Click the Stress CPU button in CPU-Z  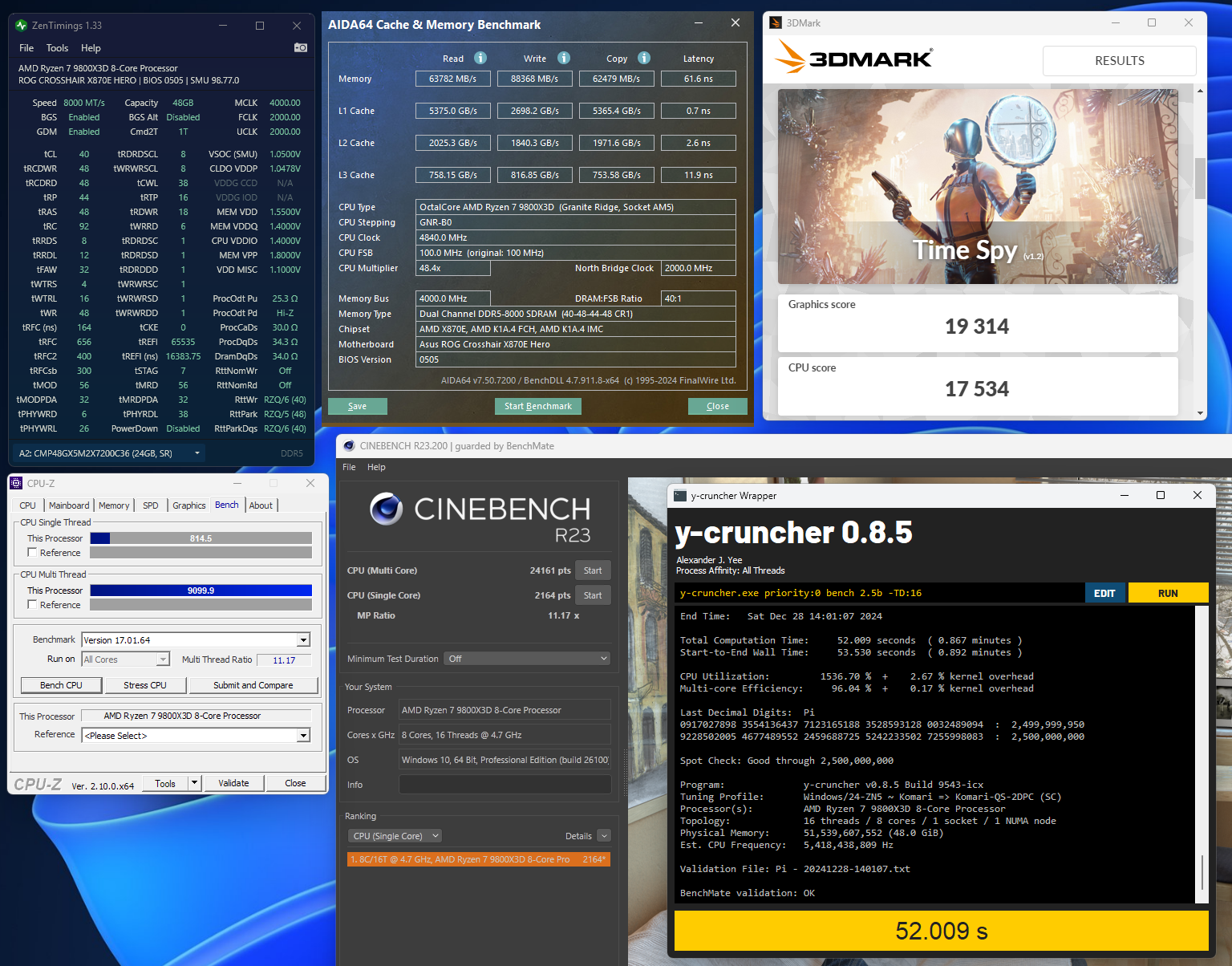(x=145, y=685)
